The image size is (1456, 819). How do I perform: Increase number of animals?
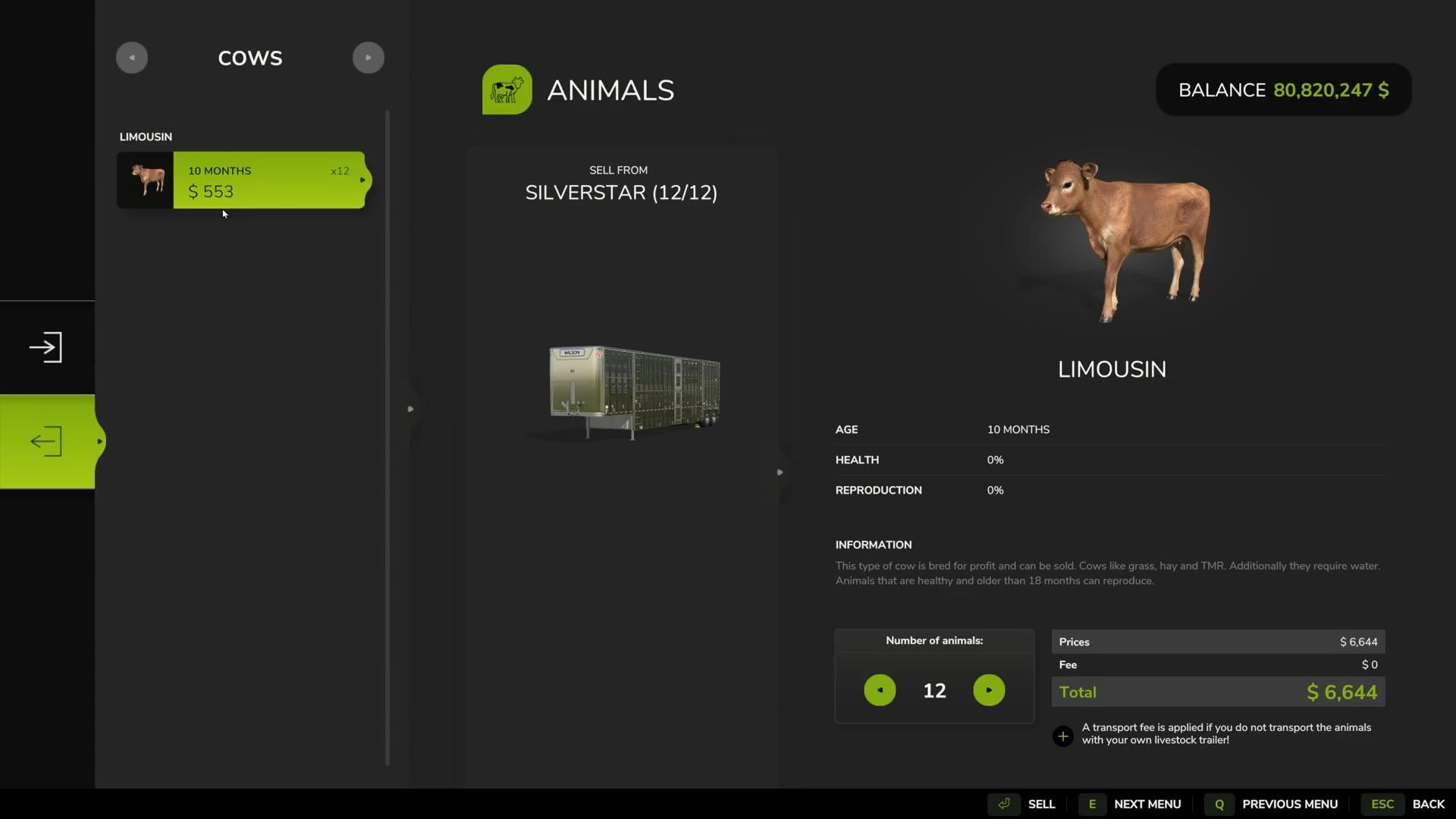[x=989, y=690]
